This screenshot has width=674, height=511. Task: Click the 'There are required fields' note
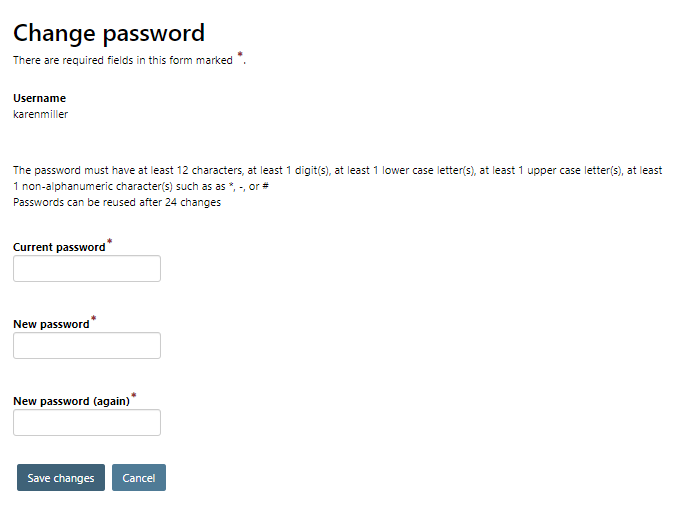[123, 61]
